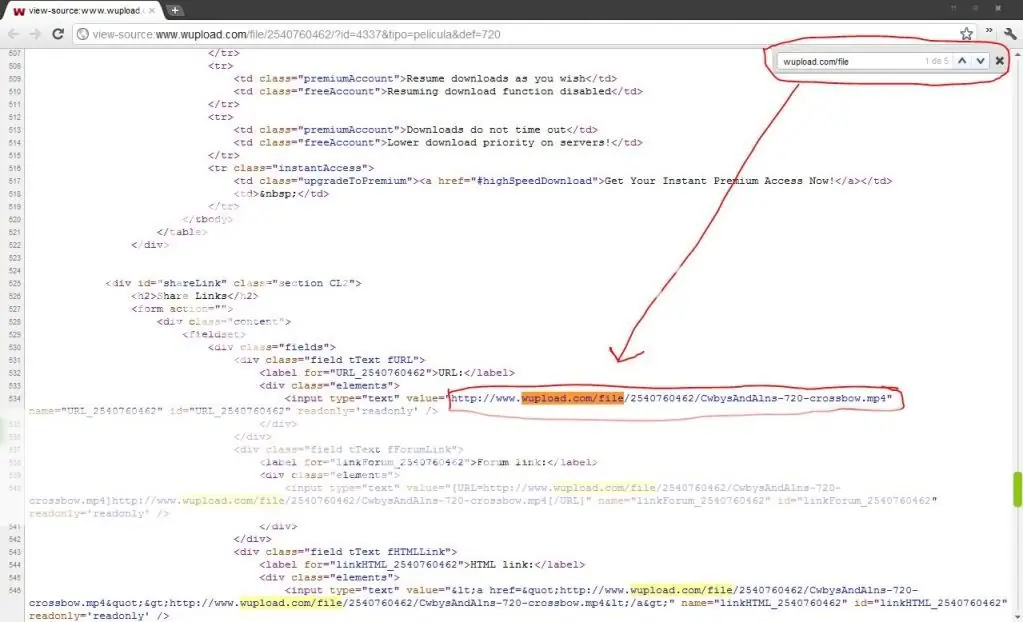This screenshot has width=1023, height=622.
Task: Click the vertical scrollbar thumb
Action: [1016, 489]
